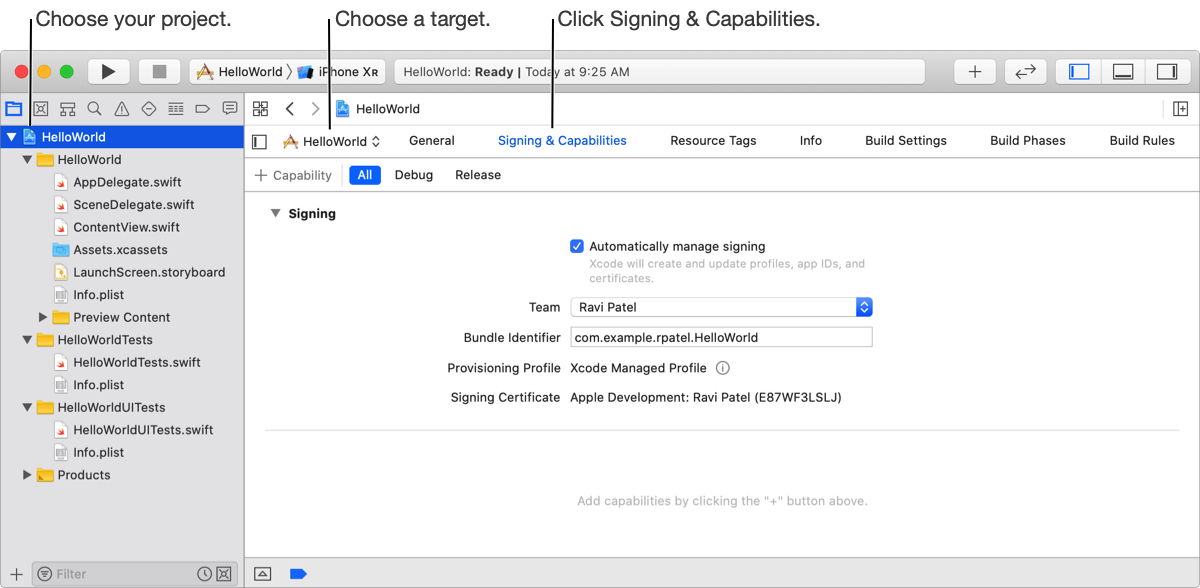The image size is (1200, 588).
Task: Expand the Preview Content folder
Action: 43,317
